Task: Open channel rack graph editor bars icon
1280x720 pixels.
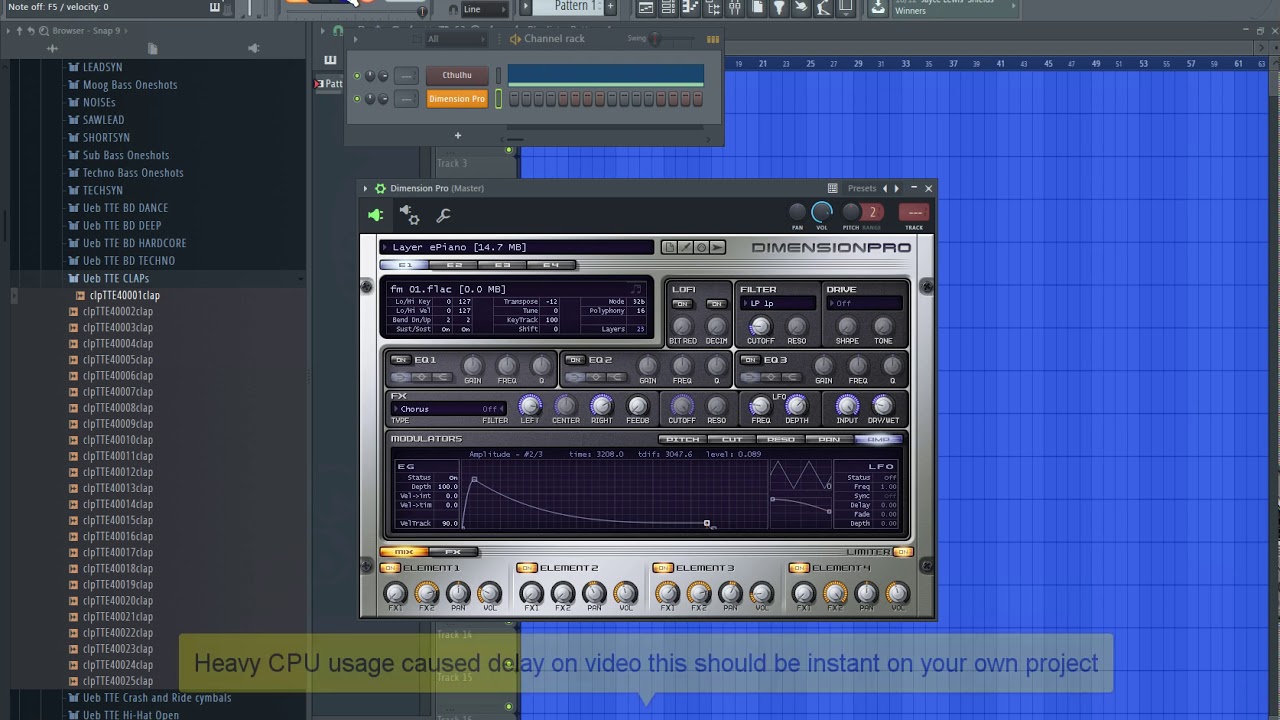Action: point(713,39)
